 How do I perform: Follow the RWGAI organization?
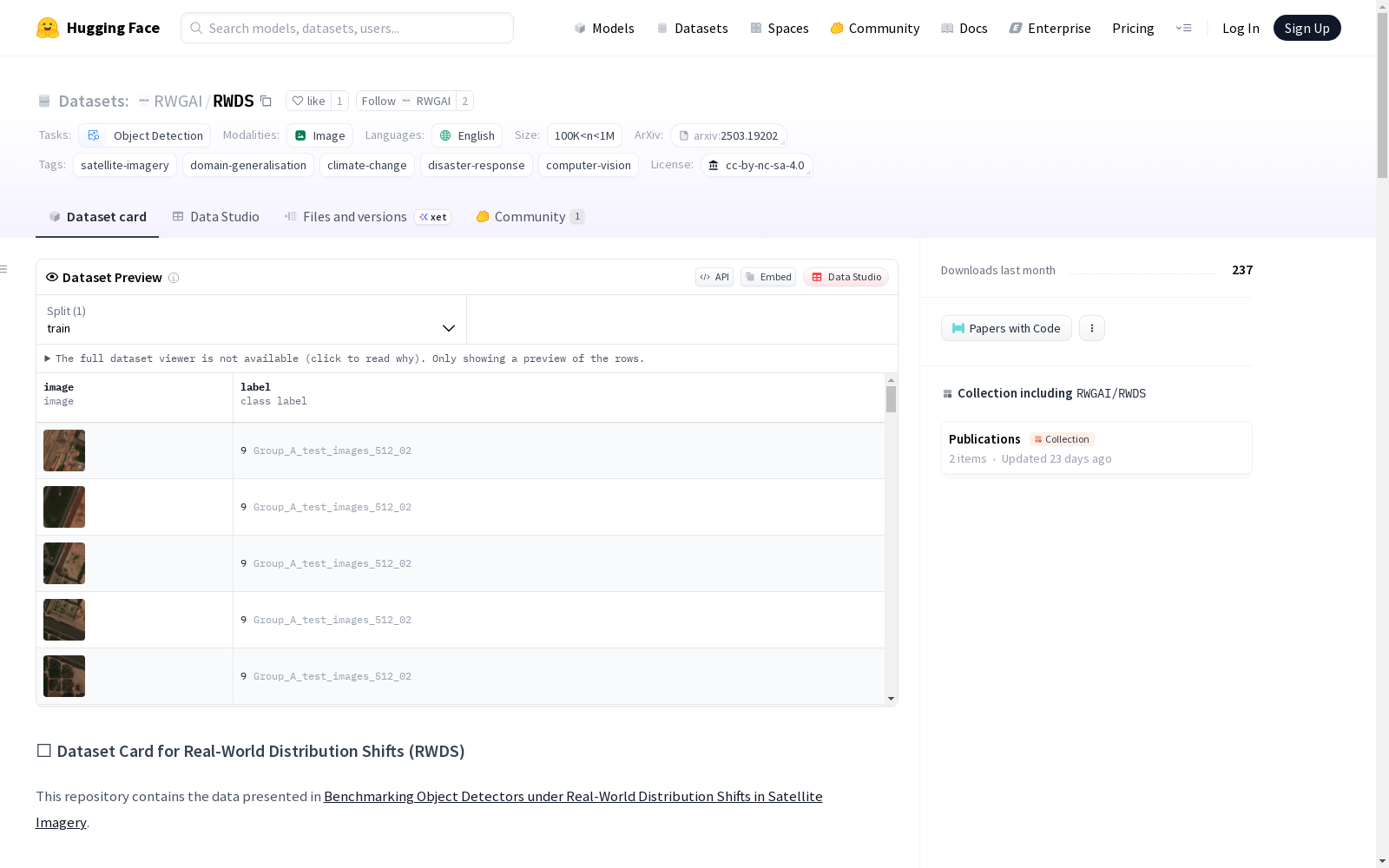(405, 101)
